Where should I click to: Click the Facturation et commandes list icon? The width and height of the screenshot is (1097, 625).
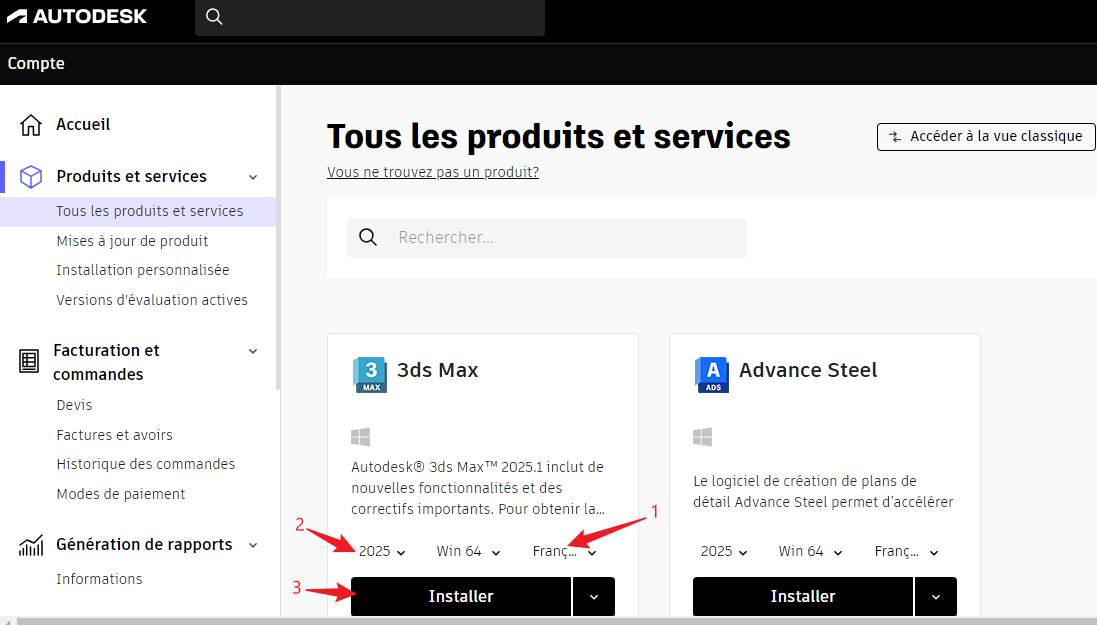point(29,361)
